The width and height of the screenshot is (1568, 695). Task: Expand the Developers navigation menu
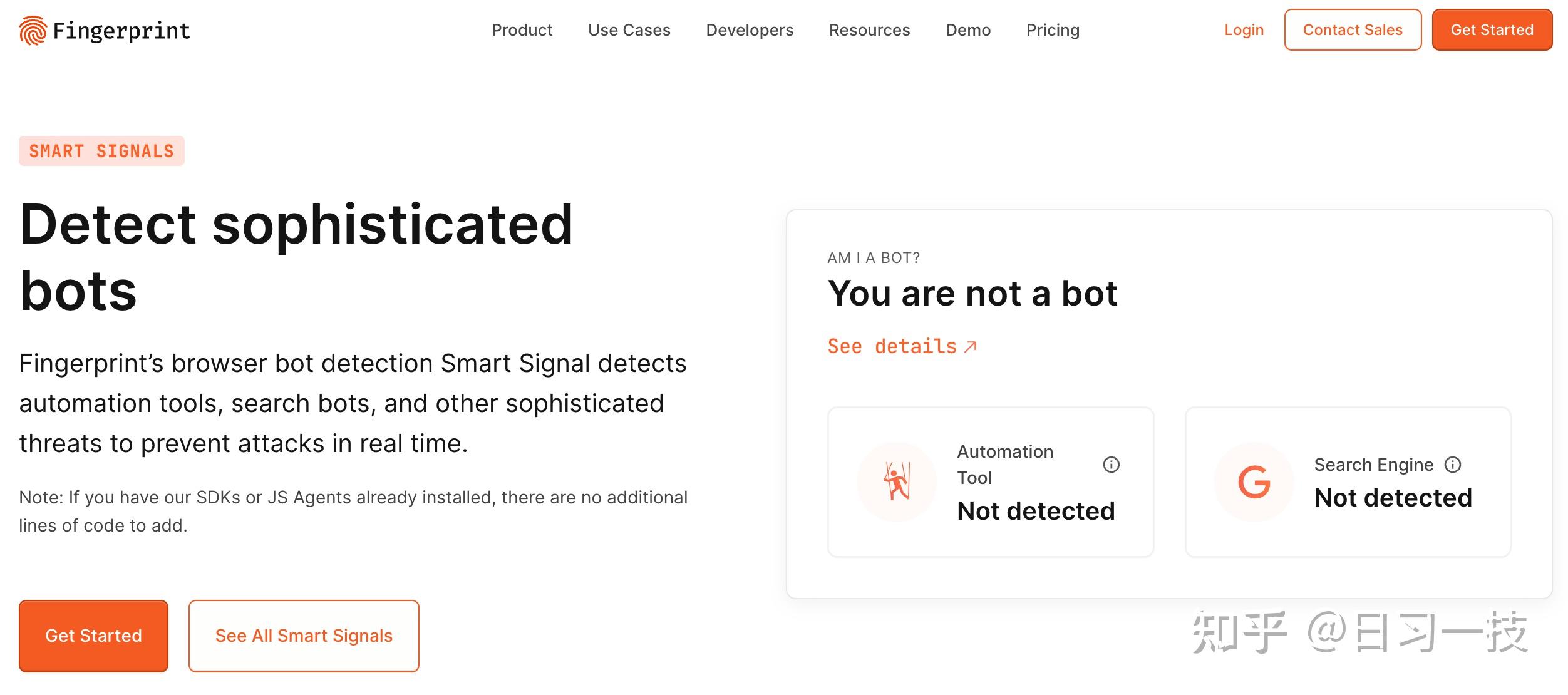click(749, 30)
